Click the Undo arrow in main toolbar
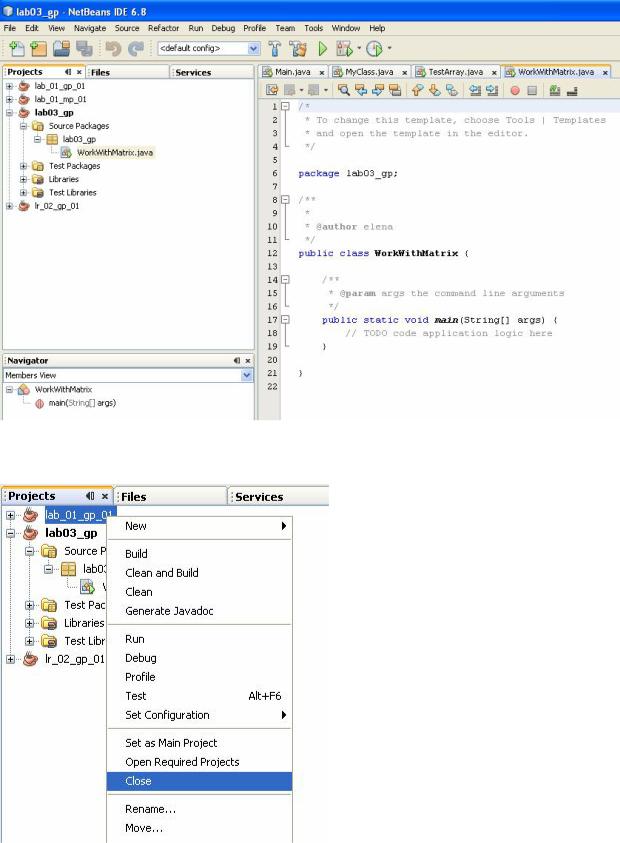 (113, 49)
